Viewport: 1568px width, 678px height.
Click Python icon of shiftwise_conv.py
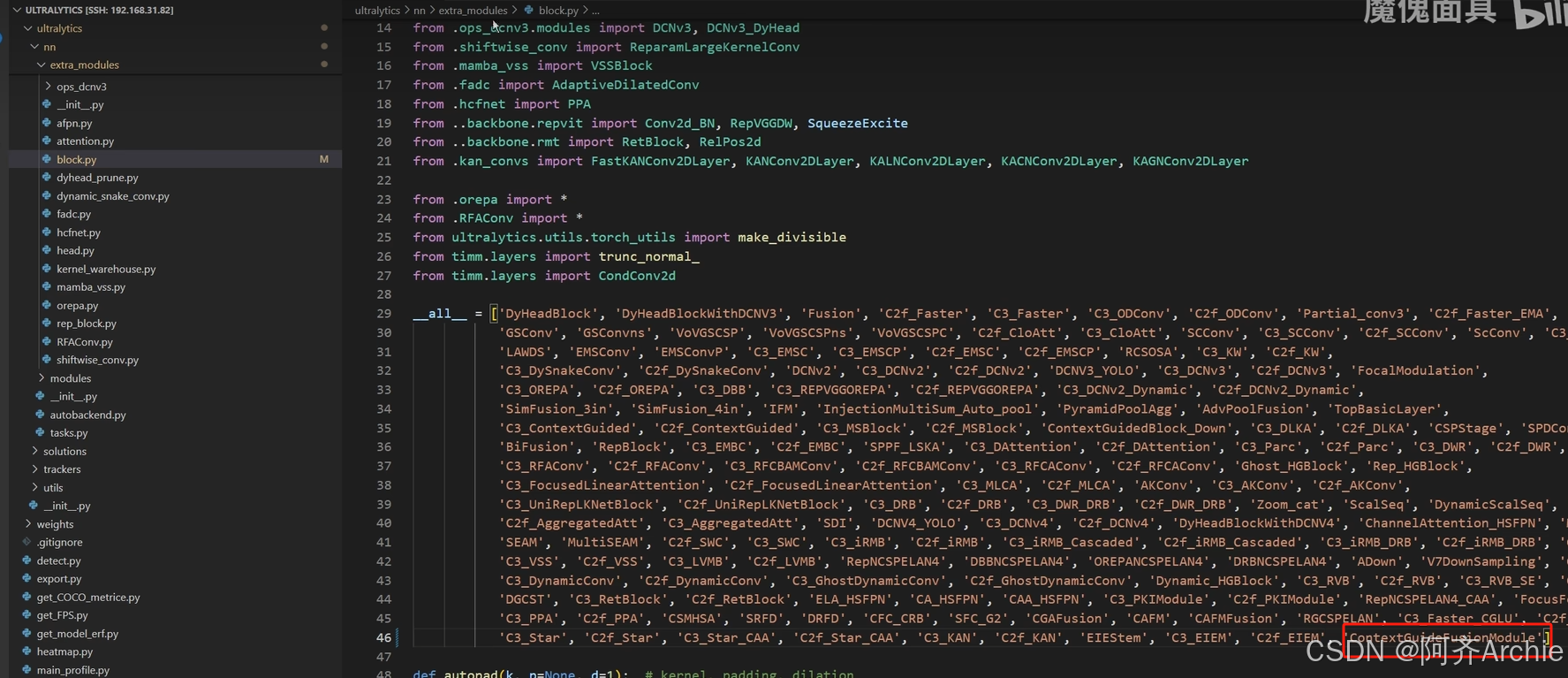point(47,360)
